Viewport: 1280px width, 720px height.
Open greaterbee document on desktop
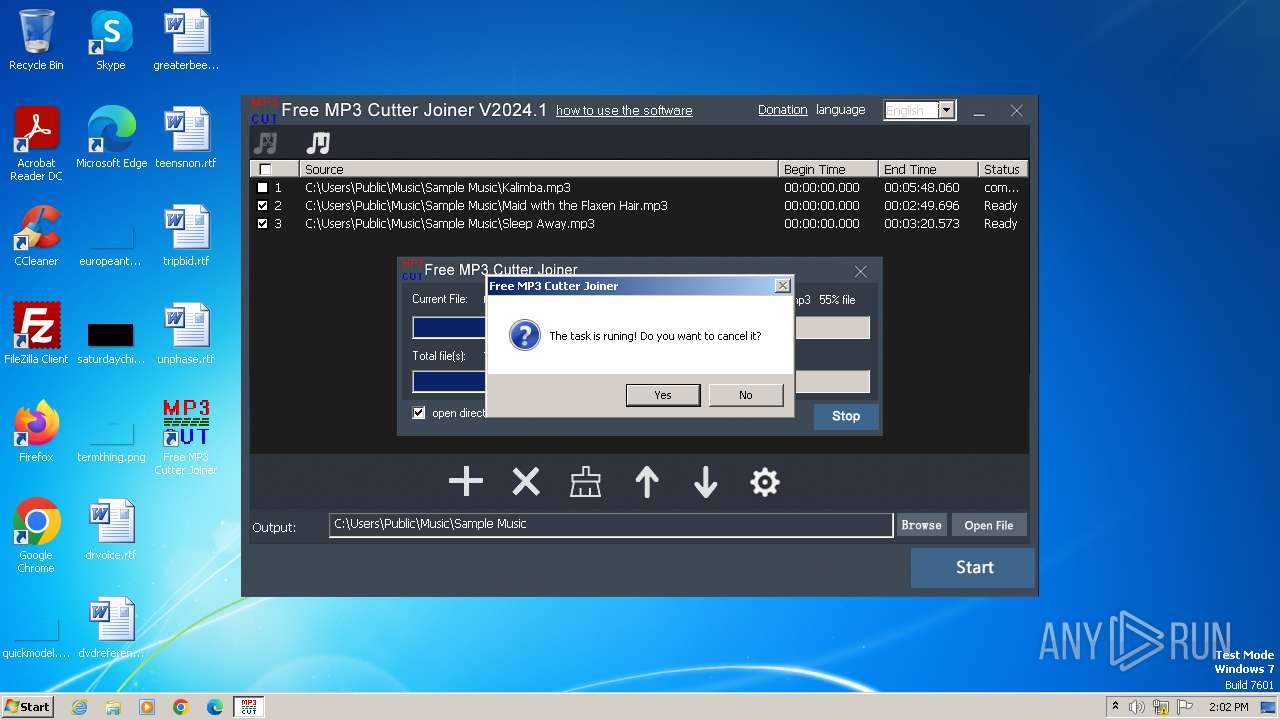186,40
